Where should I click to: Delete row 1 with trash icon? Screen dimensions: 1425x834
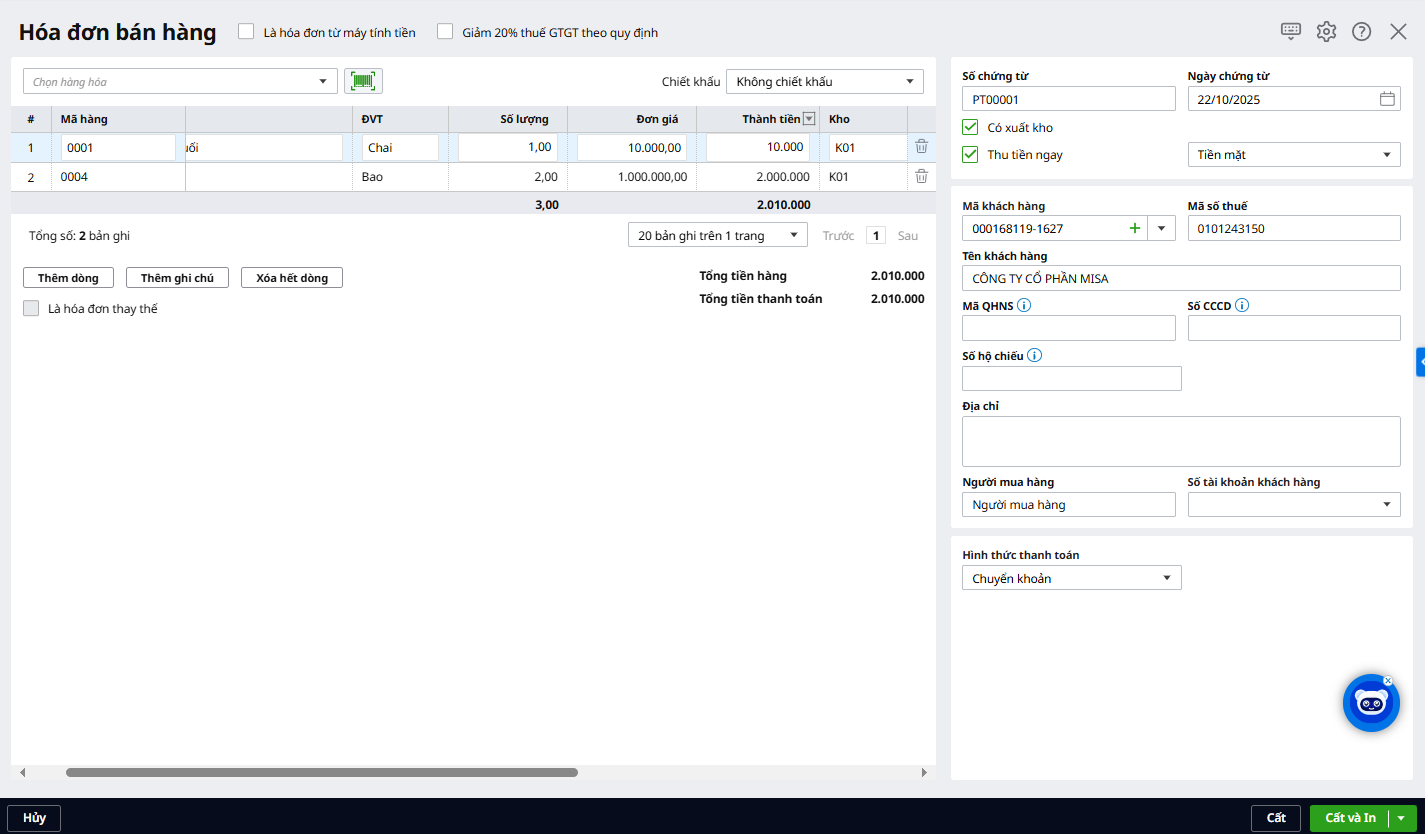(x=921, y=147)
